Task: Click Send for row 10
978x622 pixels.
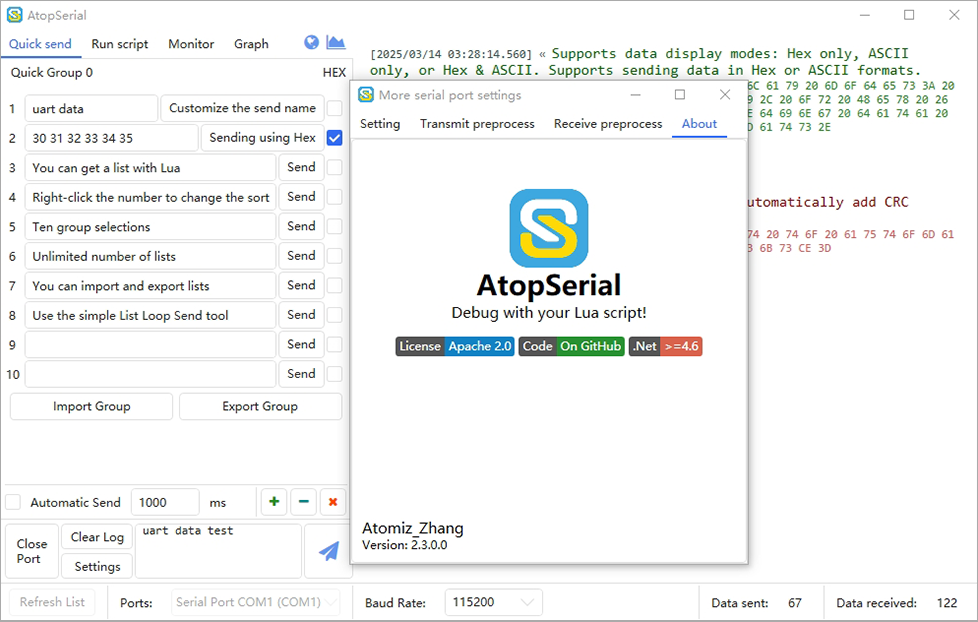Action: (x=301, y=374)
